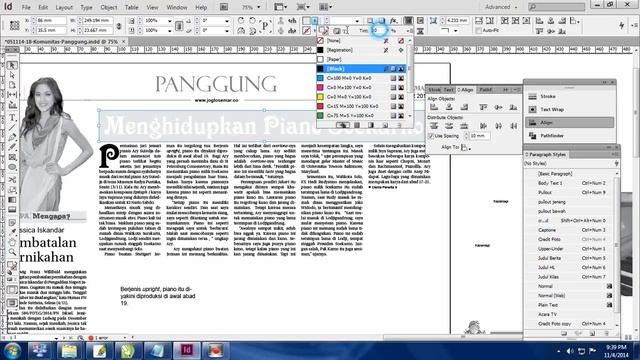Open the Object menu
The height and width of the screenshot is (360, 640).
click(109, 7)
